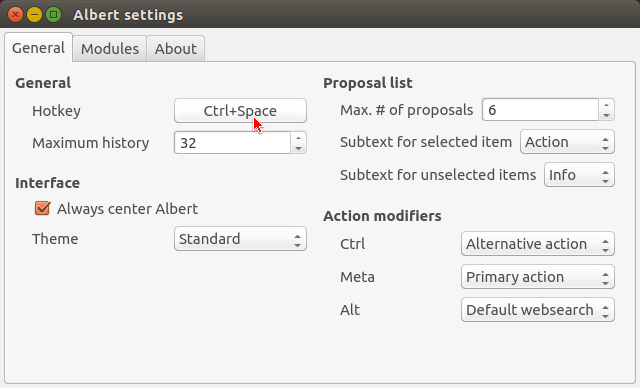The image size is (640, 388).
Task: Focus the Maximum history number field
Action: 232,143
